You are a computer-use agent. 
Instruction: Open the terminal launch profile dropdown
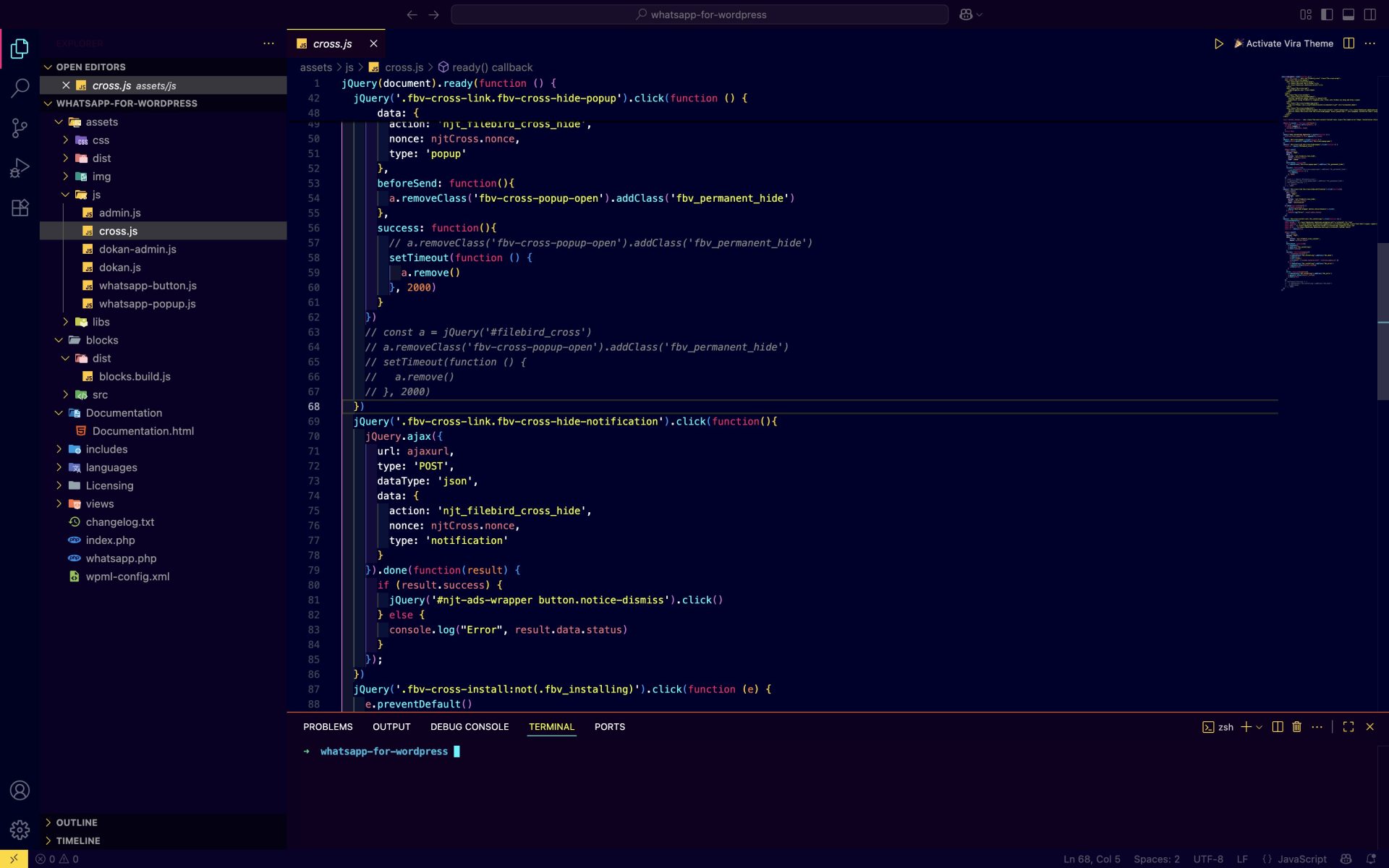pos(1260,726)
